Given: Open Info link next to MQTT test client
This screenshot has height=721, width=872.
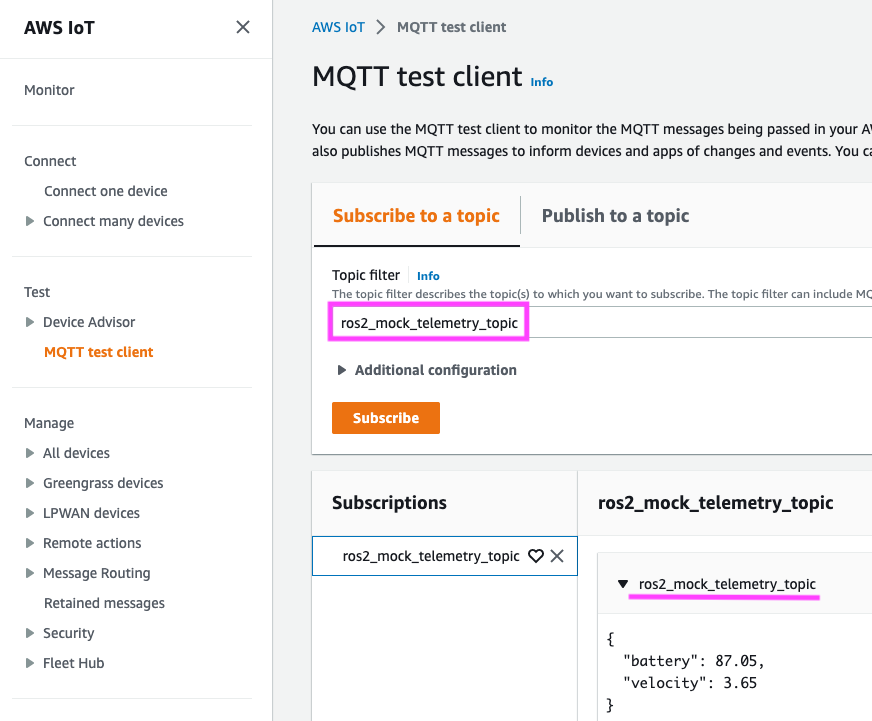Looking at the screenshot, I should (541, 82).
